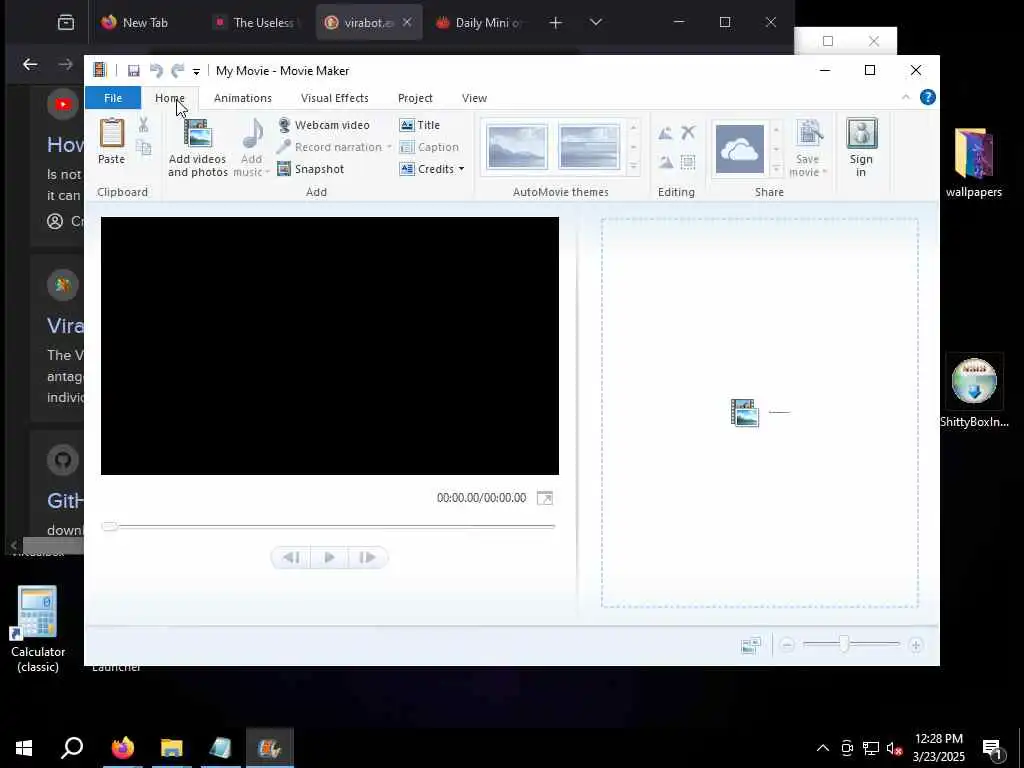Click the Save icon in title bar
Image resolution: width=1024 pixels, height=768 pixels.
(x=133, y=71)
